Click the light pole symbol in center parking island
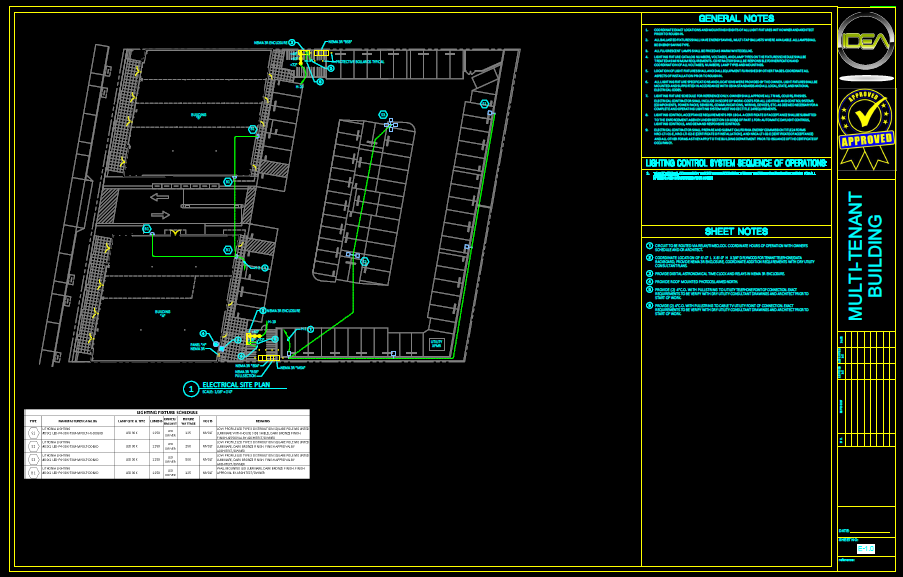The image size is (903, 577). [x=391, y=125]
